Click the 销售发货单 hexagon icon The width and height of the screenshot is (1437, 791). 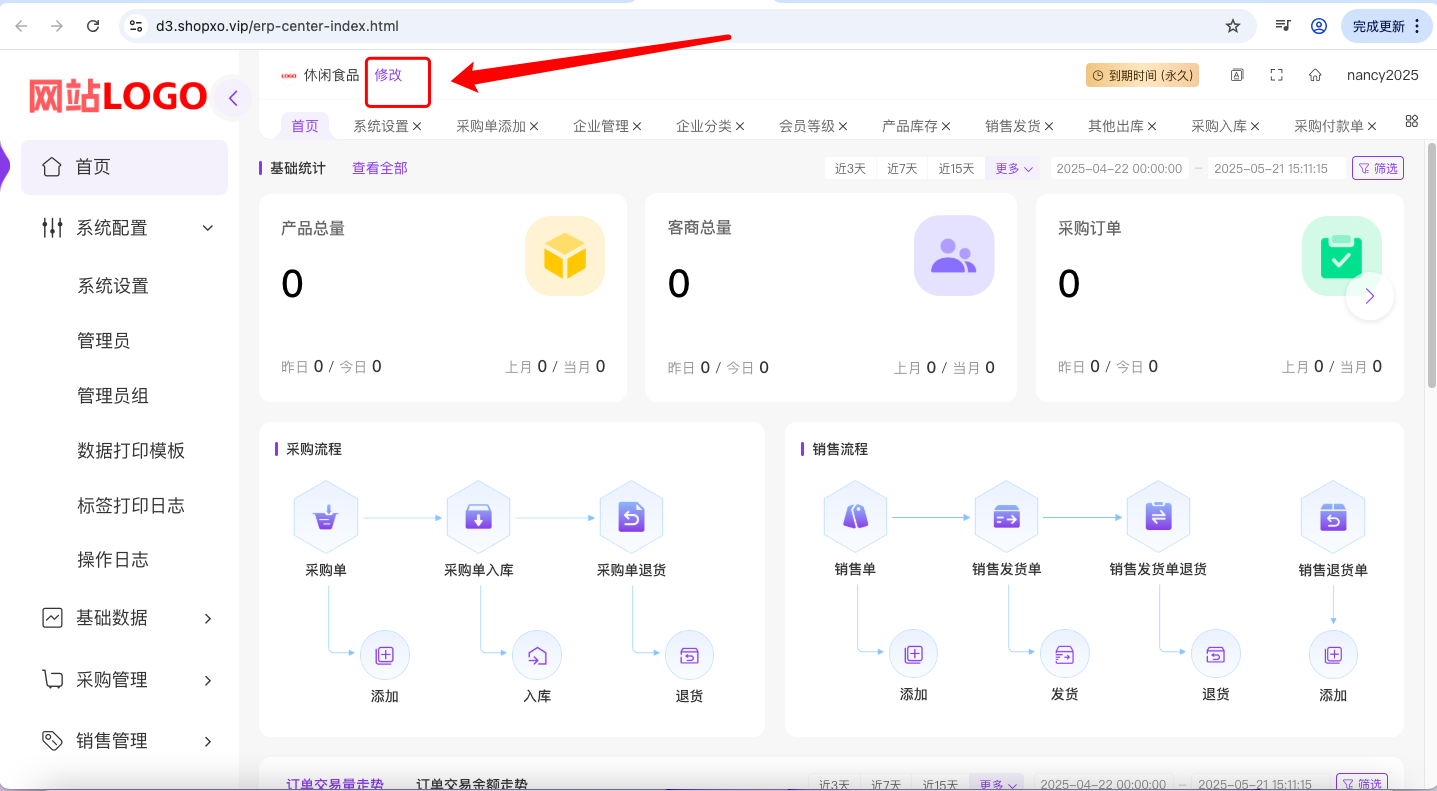coord(1007,516)
